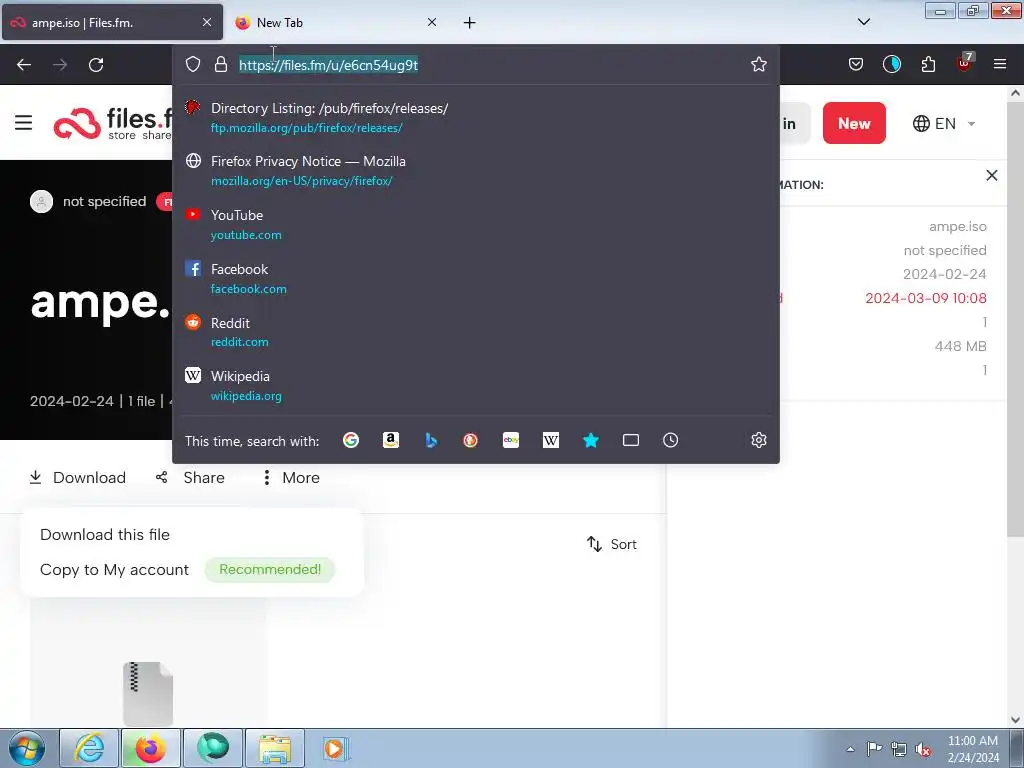
Task: Close the file information panel
Action: 991,175
